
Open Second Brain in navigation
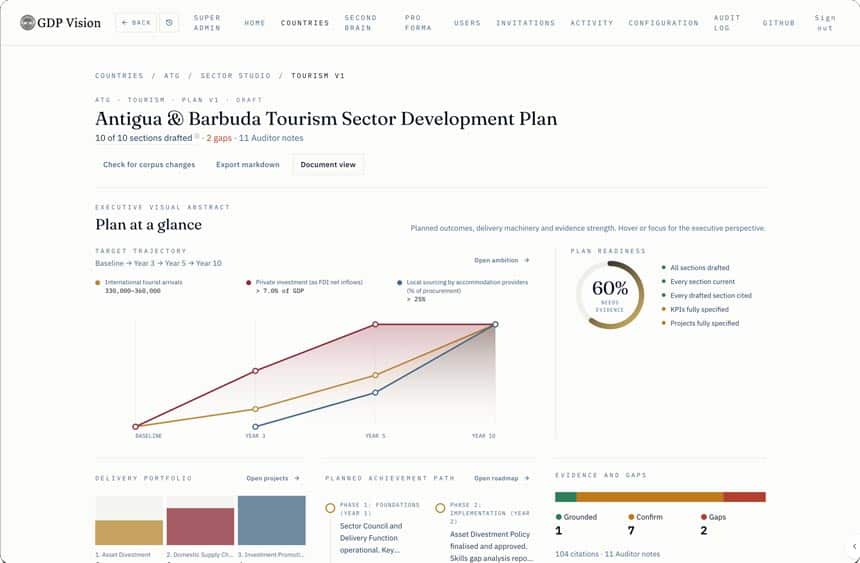pos(360,22)
